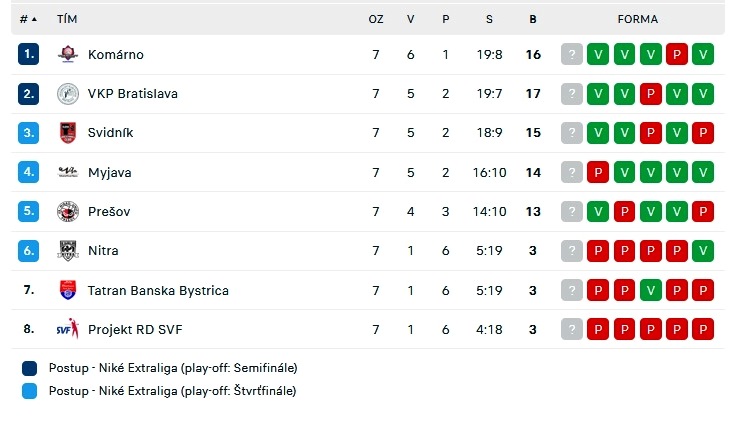Click the VKP Bratislava team logo
Image resolution: width=737 pixels, height=425 pixels.
point(68,94)
